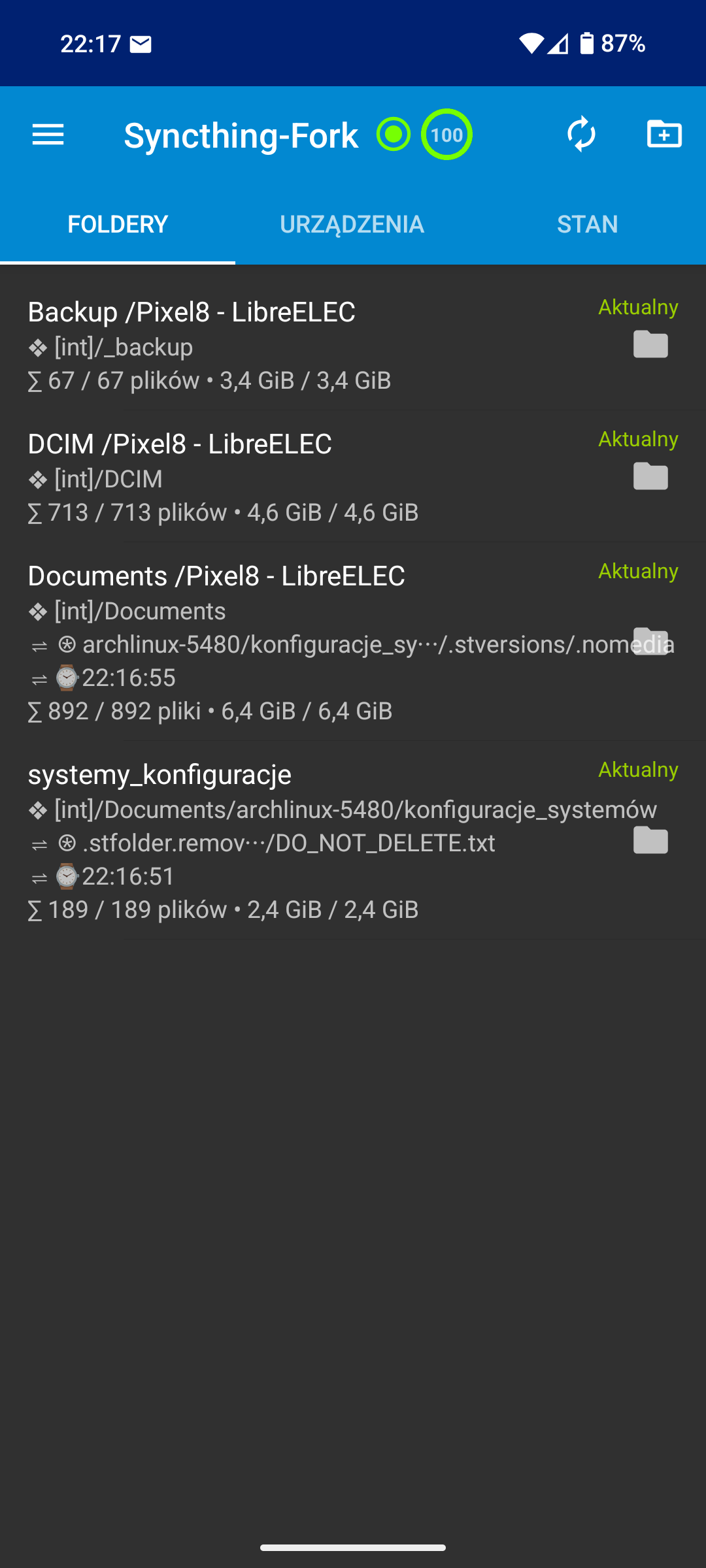The height and width of the screenshot is (1568, 706).
Task: Open systemy_konfiguracje folder browser icon
Action: pos(650,840)
